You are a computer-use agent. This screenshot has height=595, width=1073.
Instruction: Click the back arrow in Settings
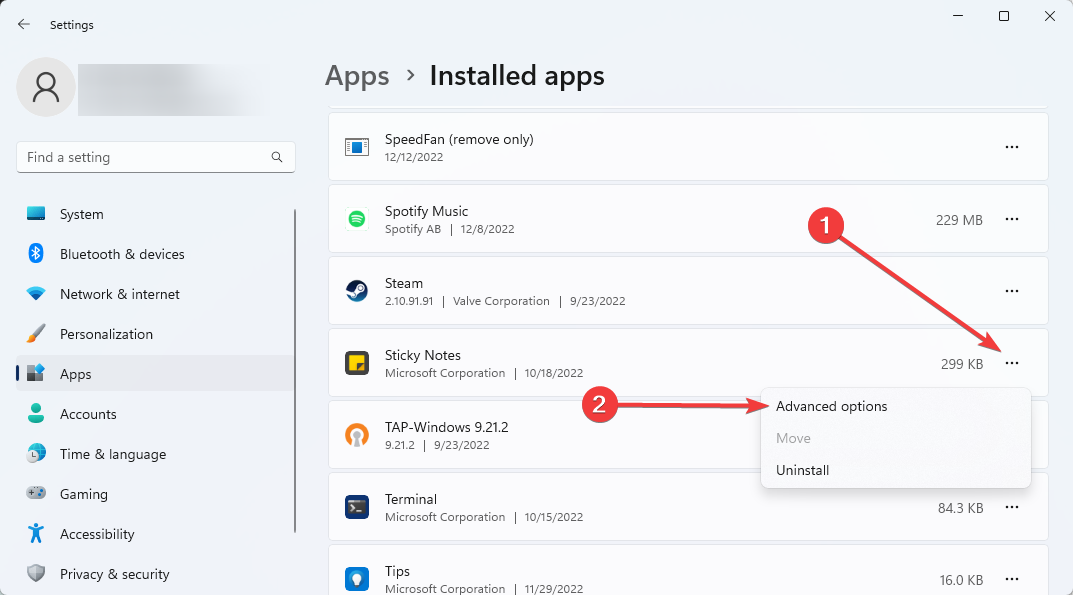coord(24,25)
